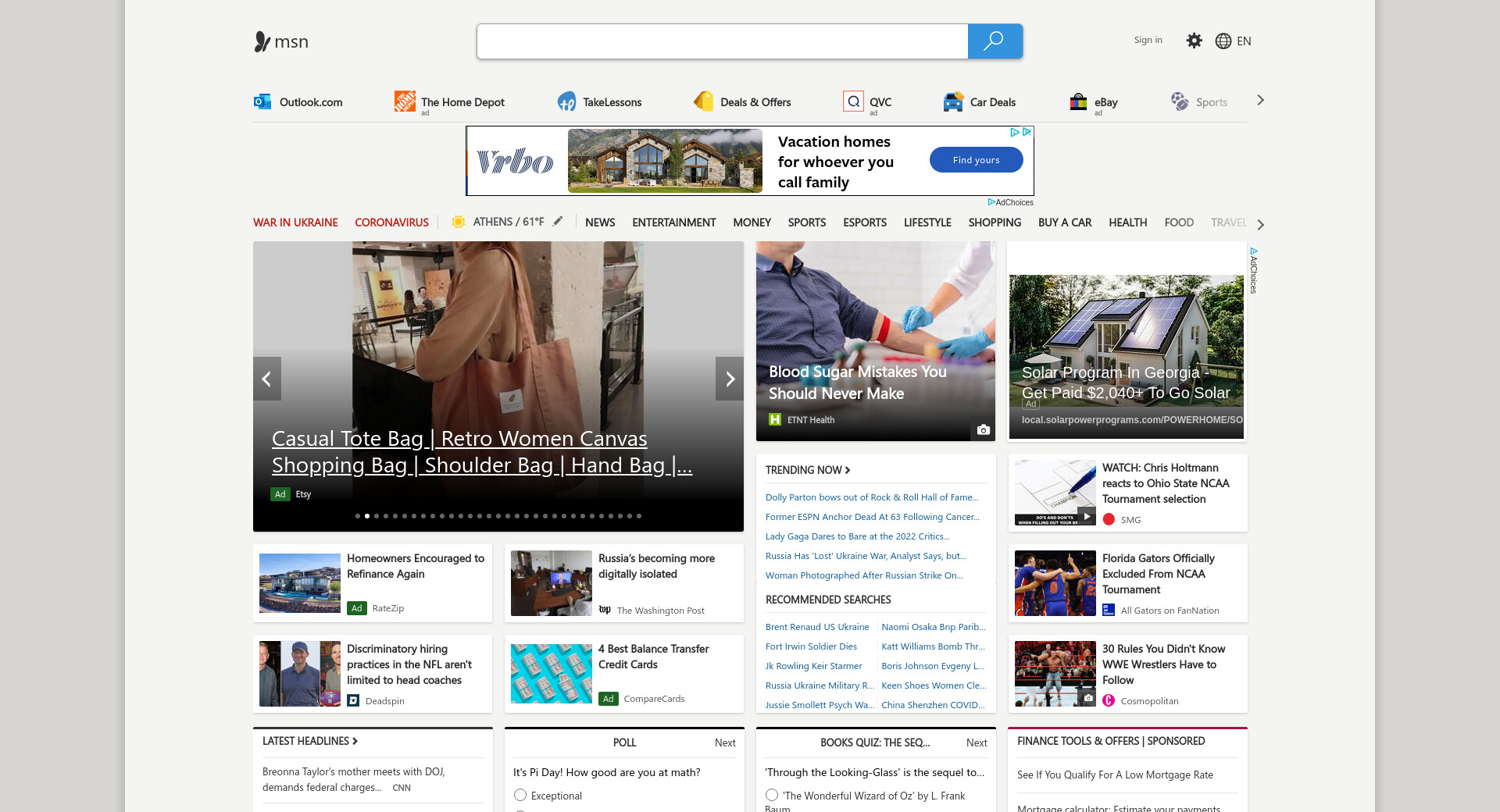This screenshot has width=1500, height=812.
Task: Edit weather location with pencil icon
Action: pyautogui.click(x=558, y=222)
